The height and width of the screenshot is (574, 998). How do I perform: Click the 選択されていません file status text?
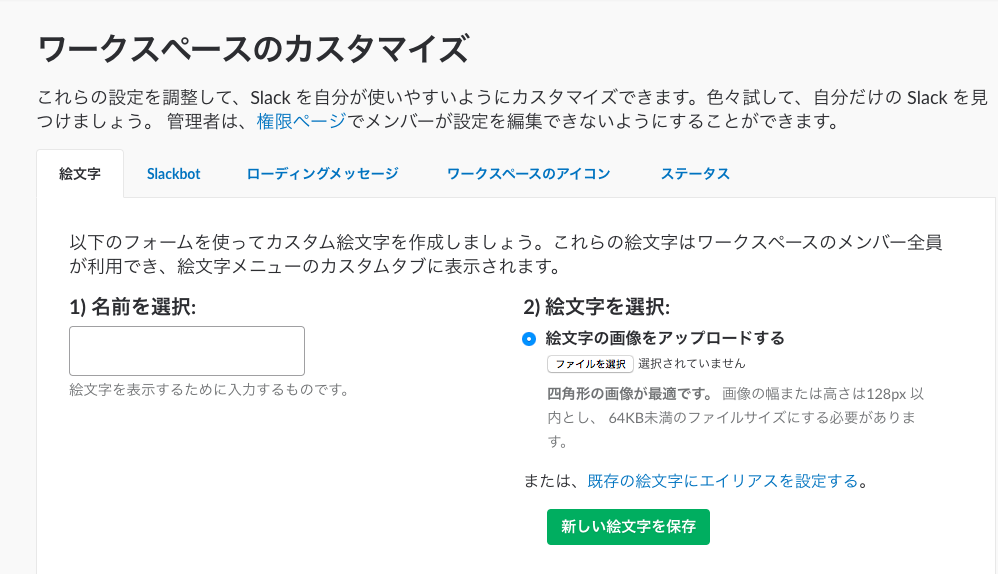point(691,364)
